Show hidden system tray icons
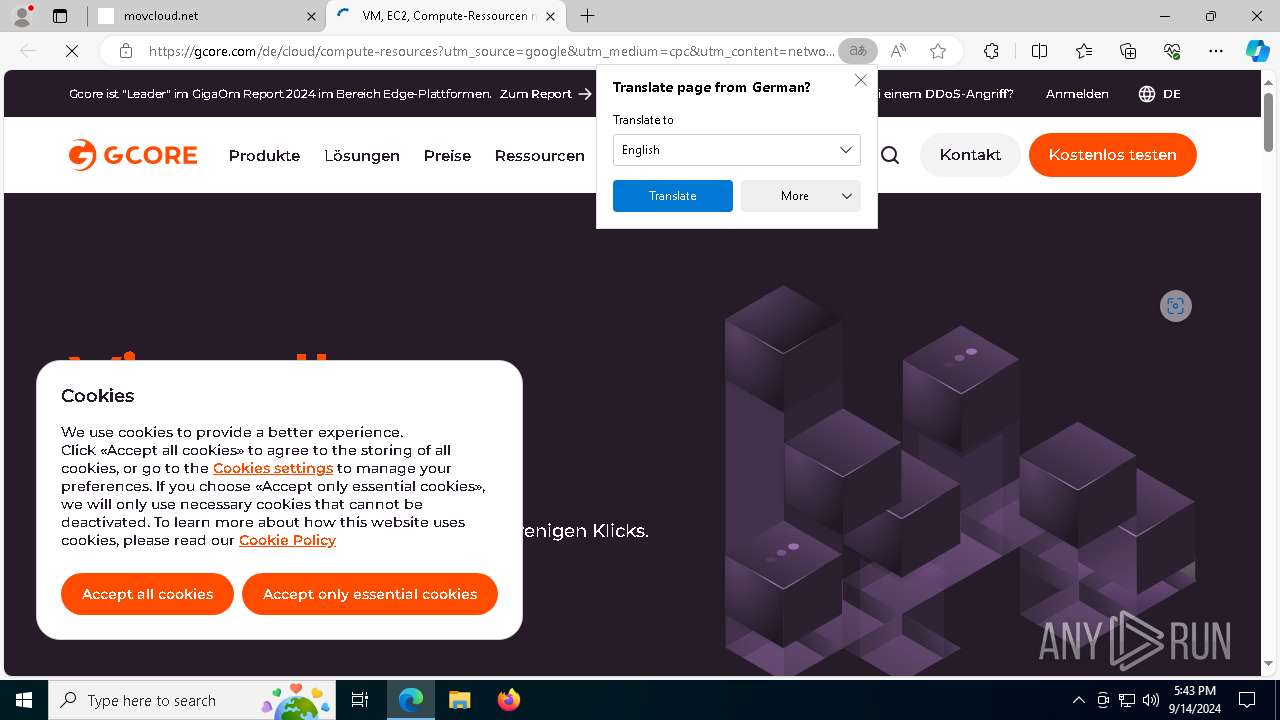This screenshot has width=1280, height=720. coord(1078,700)
